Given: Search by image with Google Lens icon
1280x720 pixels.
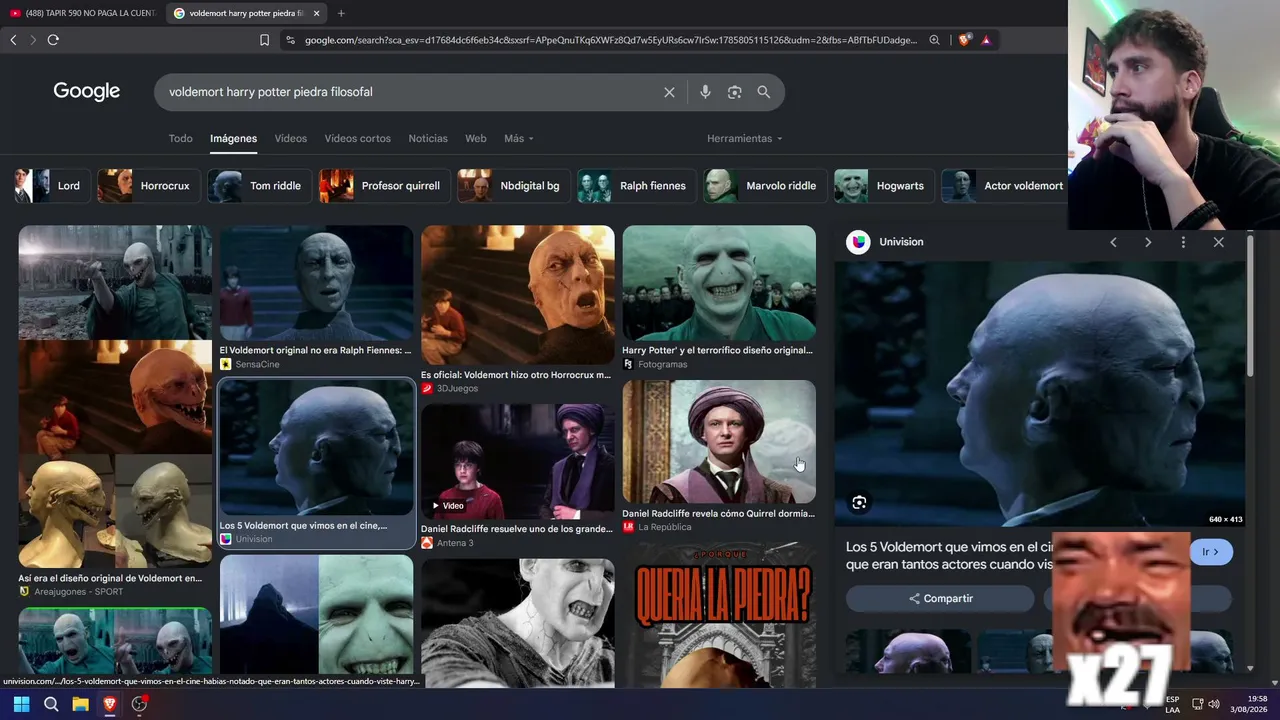Looking at the screenshot, I should [x=734, y=92].
